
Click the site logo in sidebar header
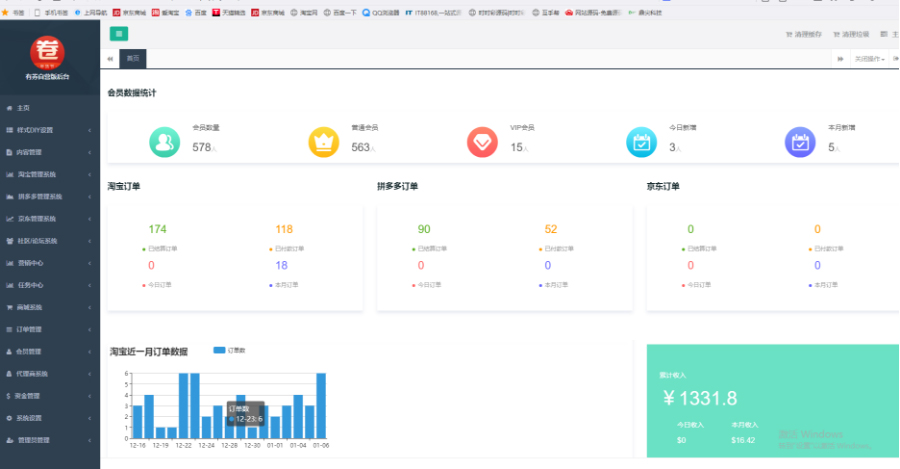pos(47,51)
